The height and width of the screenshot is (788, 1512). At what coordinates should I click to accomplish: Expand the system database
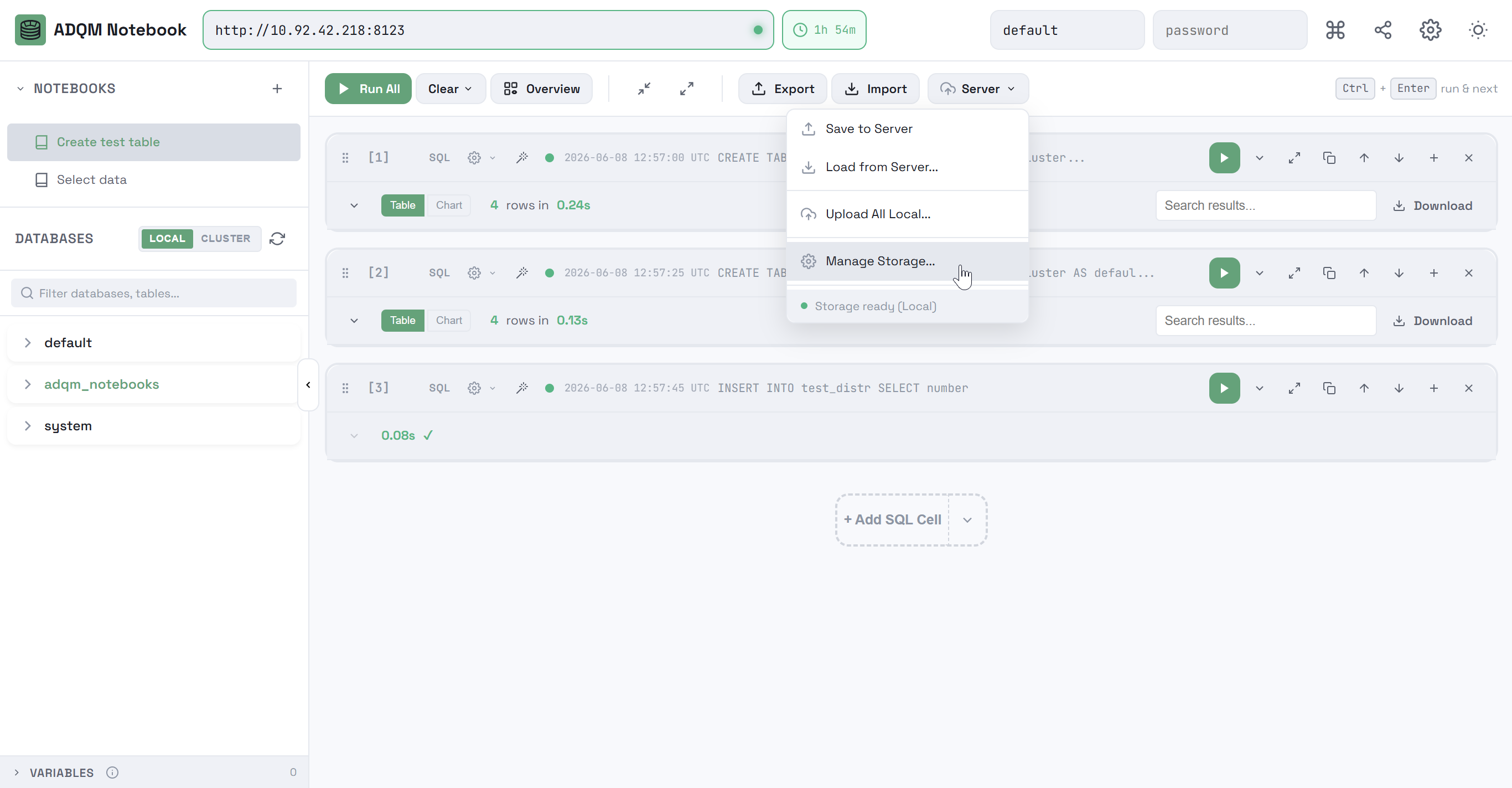click(x=28, y=426)
